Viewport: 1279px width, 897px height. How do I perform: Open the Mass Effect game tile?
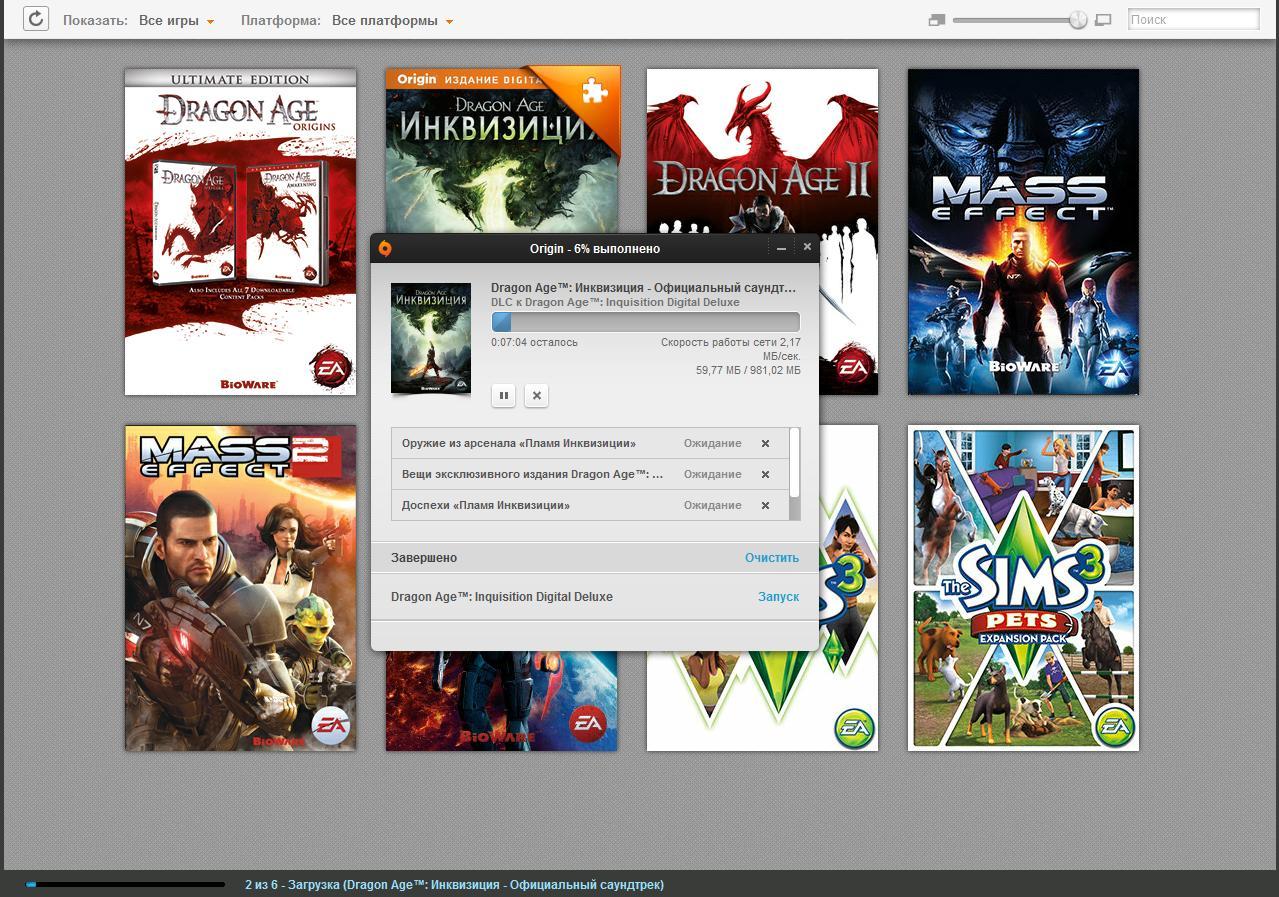coord(1023,231)
